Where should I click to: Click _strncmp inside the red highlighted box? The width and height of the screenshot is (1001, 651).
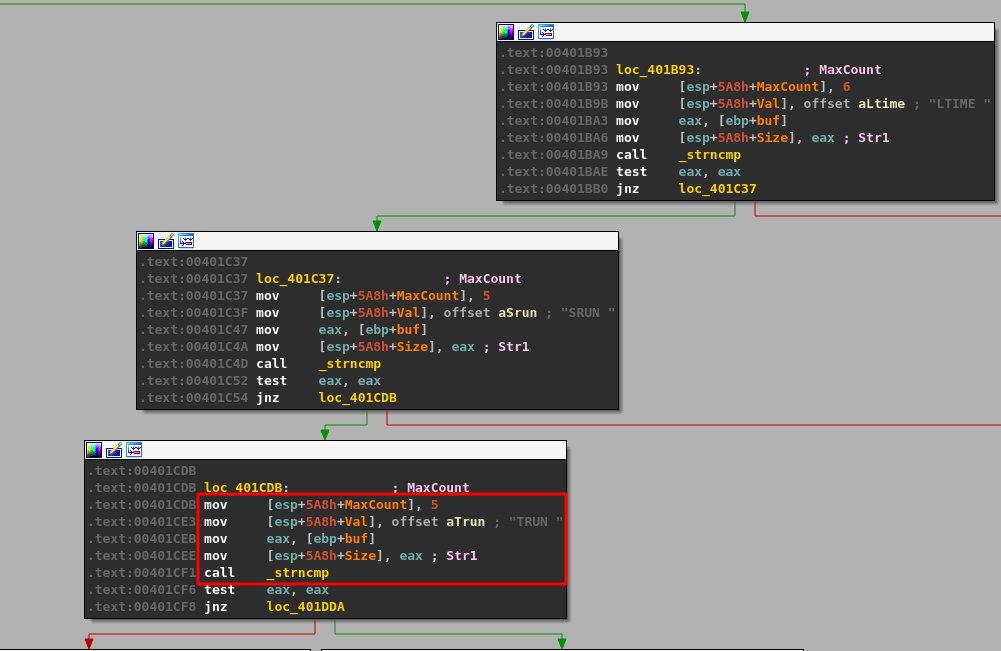(297, 573)
